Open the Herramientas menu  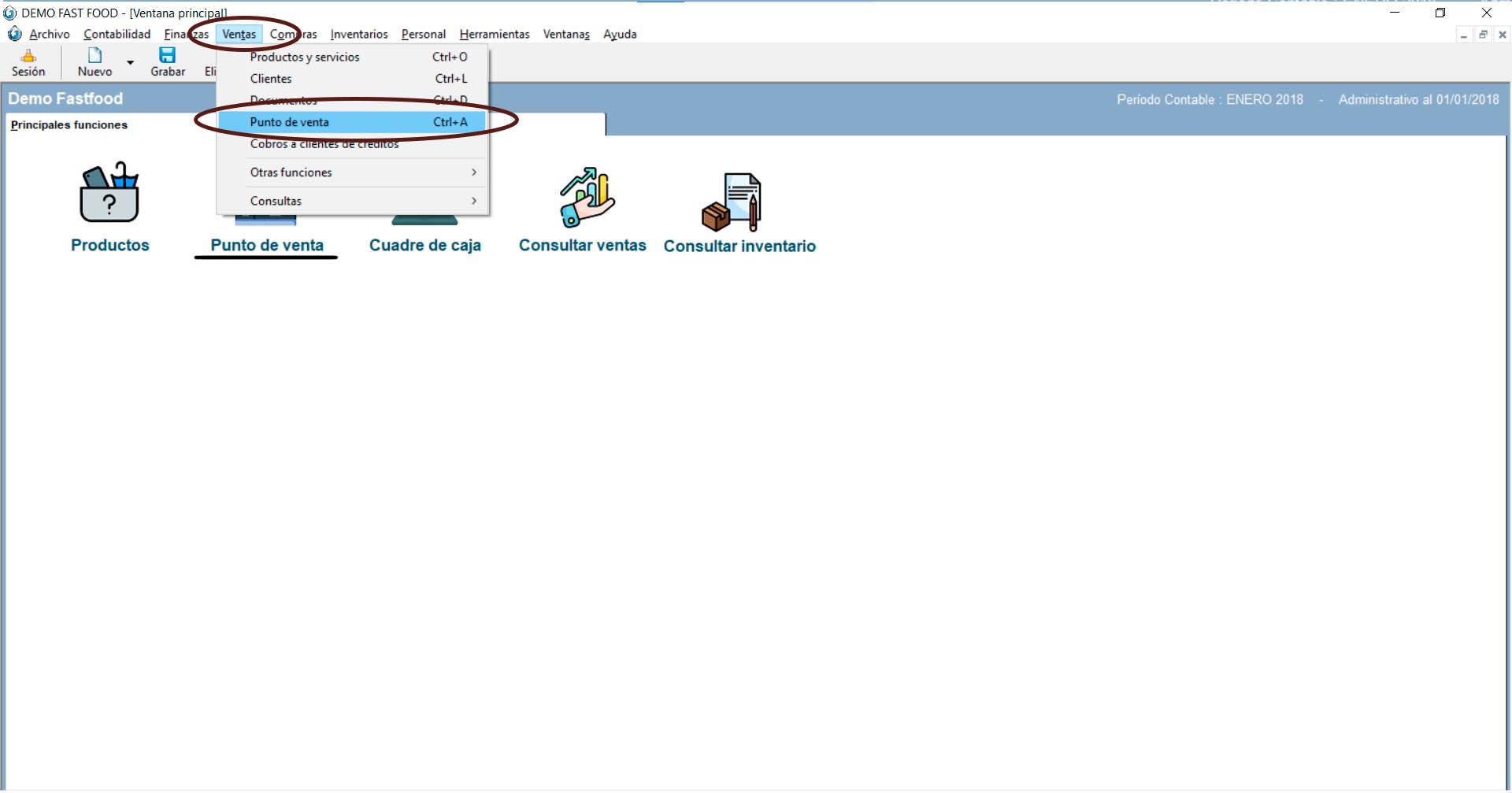point(495,34)
